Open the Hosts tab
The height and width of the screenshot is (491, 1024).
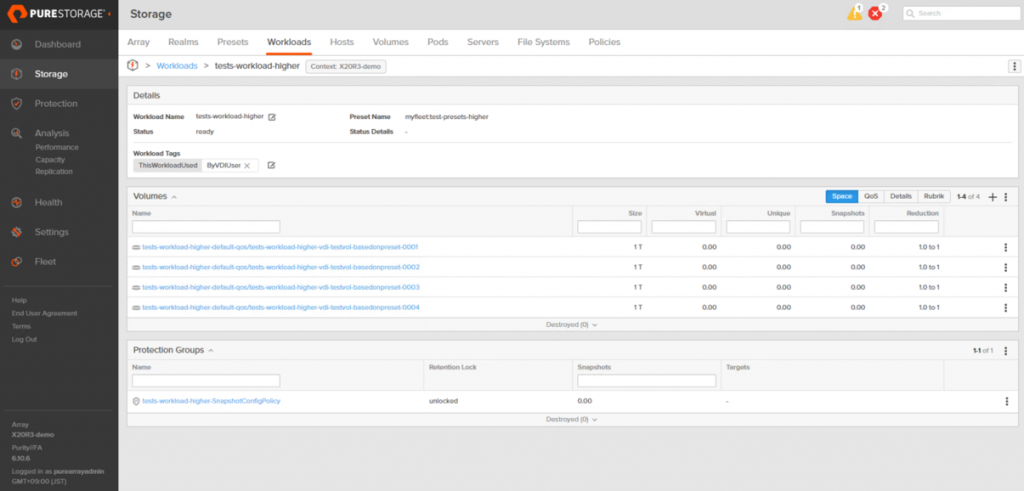342,42
